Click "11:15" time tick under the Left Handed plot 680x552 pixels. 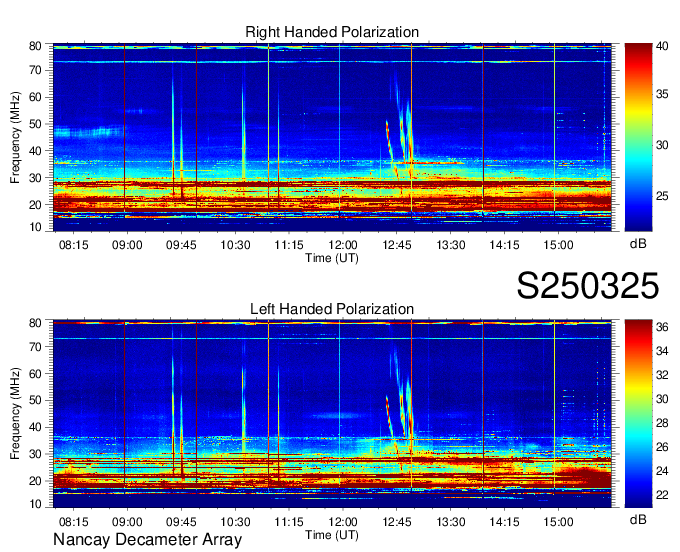coord(289,522)
